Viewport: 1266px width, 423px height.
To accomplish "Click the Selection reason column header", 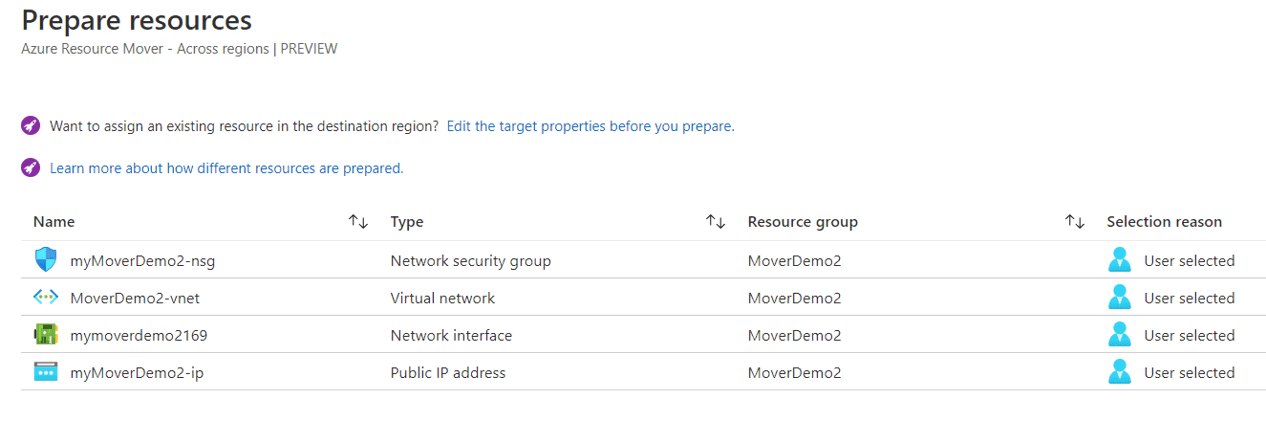I will pyautogui.click(x=1164, y=221).
